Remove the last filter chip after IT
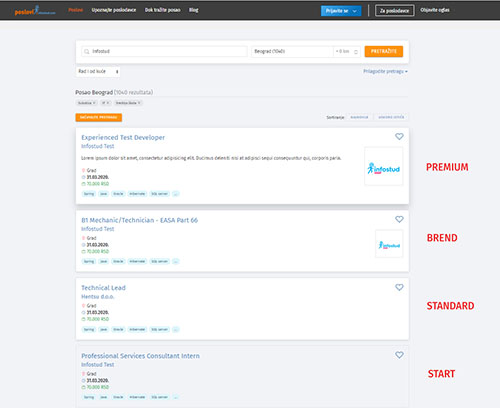 click(x=128, y=103)
